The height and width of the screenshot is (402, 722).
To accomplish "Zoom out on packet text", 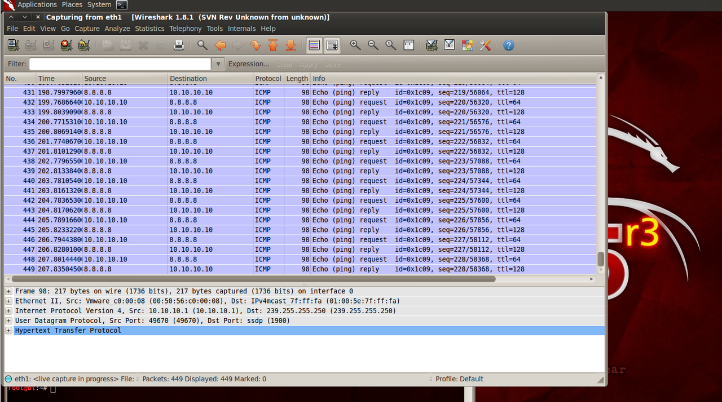I will (373, 45).
